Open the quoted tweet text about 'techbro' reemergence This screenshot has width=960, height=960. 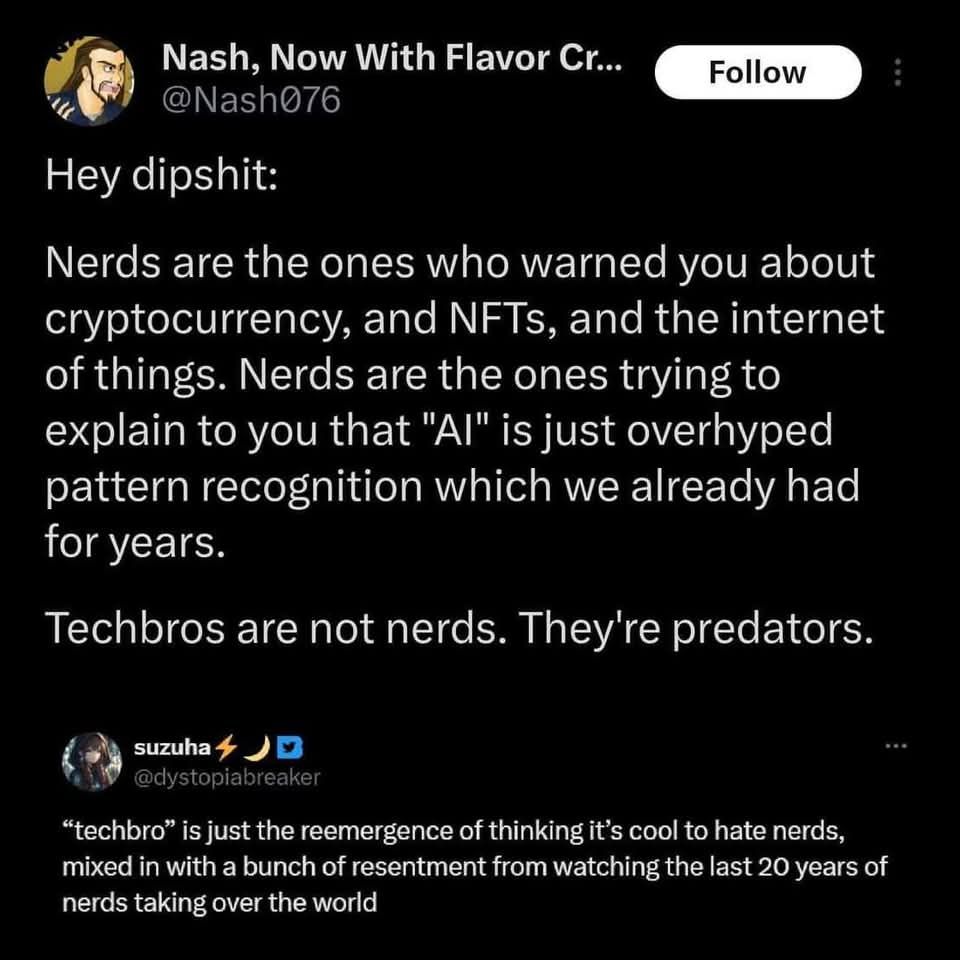[474, 866]
